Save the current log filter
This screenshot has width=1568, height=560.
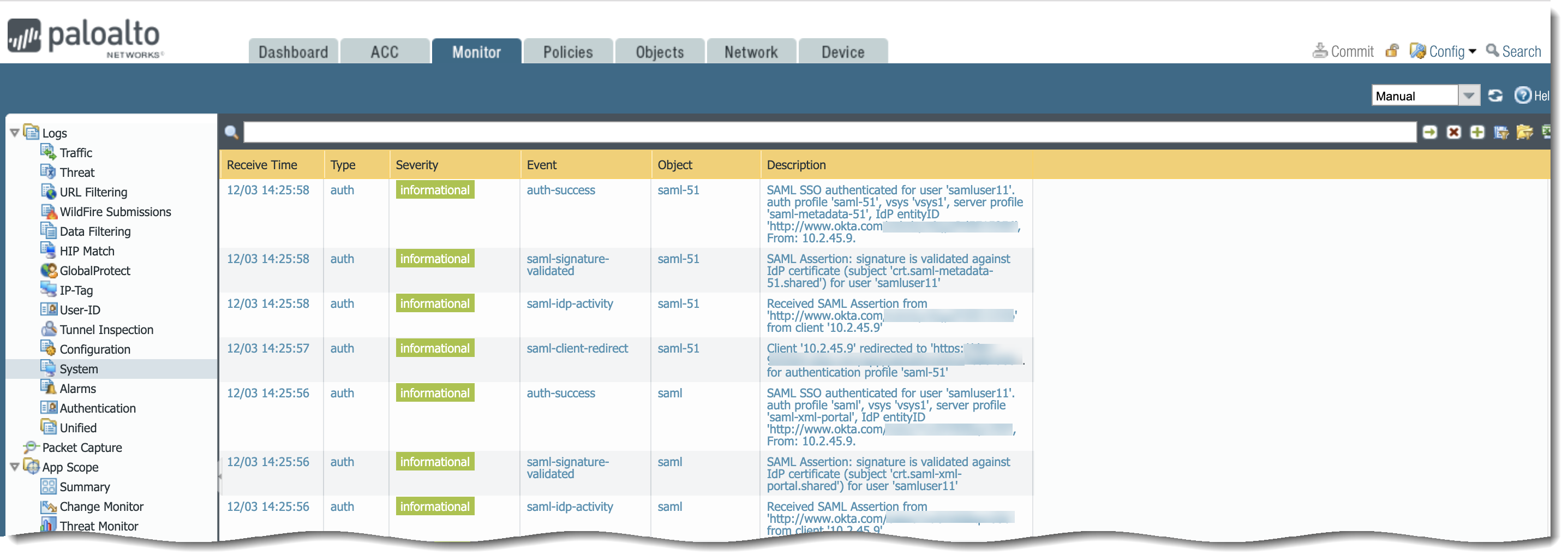point(1501,132)
